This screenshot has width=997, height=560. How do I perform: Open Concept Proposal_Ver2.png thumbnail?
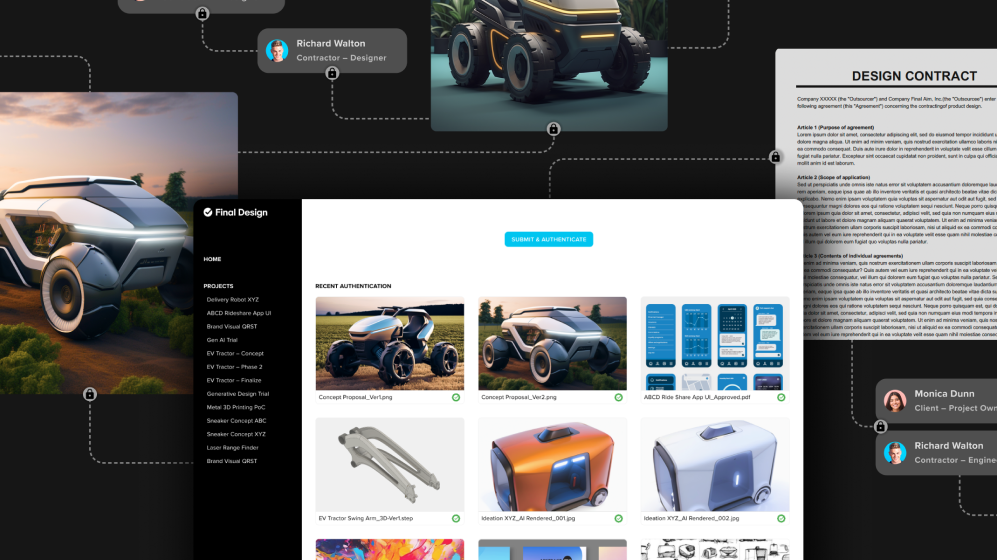coord(553,343)
